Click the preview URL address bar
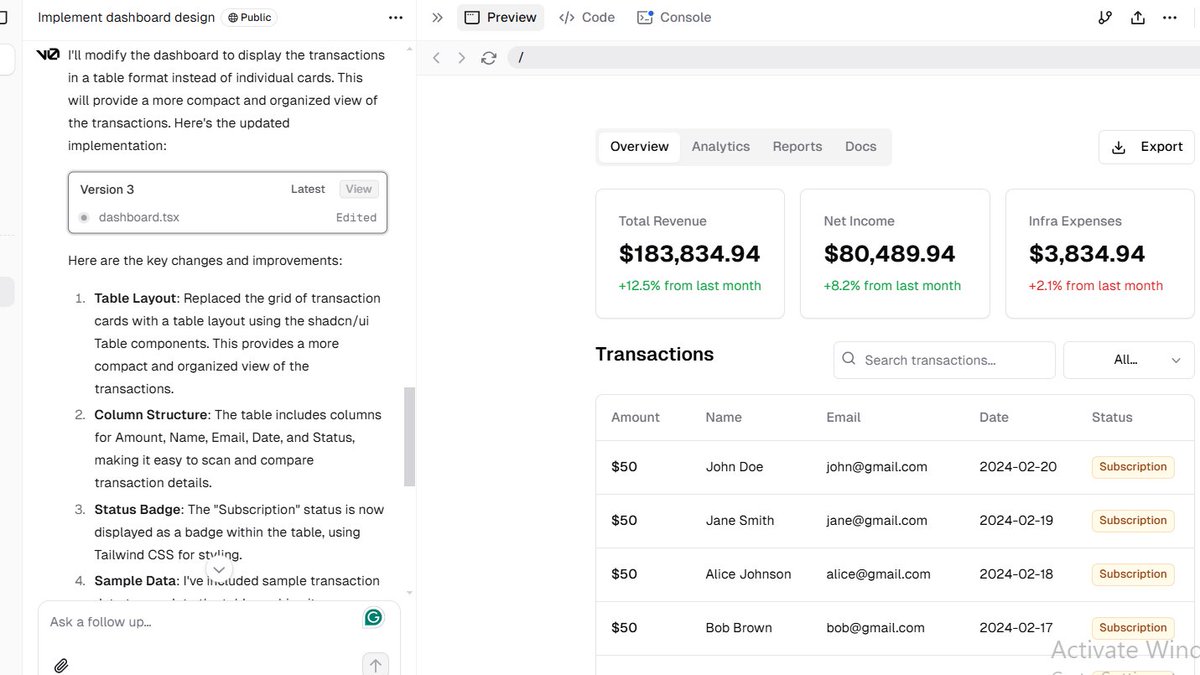Viewport: 1200px width, 675px height. coord(855,58)
